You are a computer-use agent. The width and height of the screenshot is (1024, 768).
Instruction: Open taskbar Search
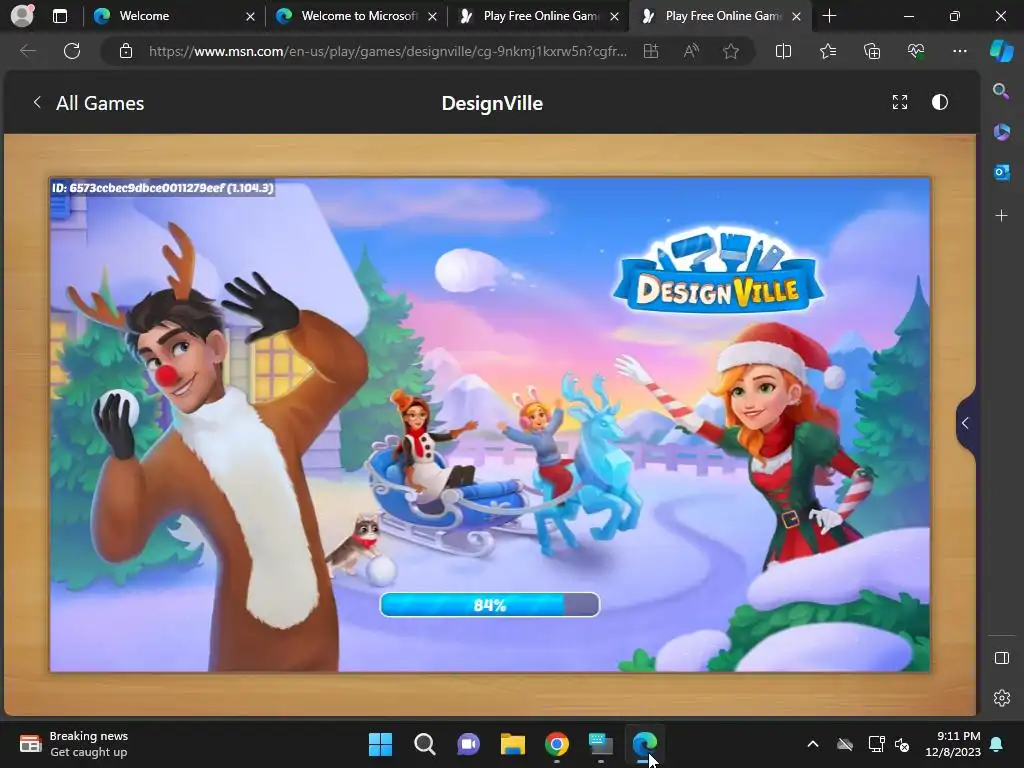424,744
